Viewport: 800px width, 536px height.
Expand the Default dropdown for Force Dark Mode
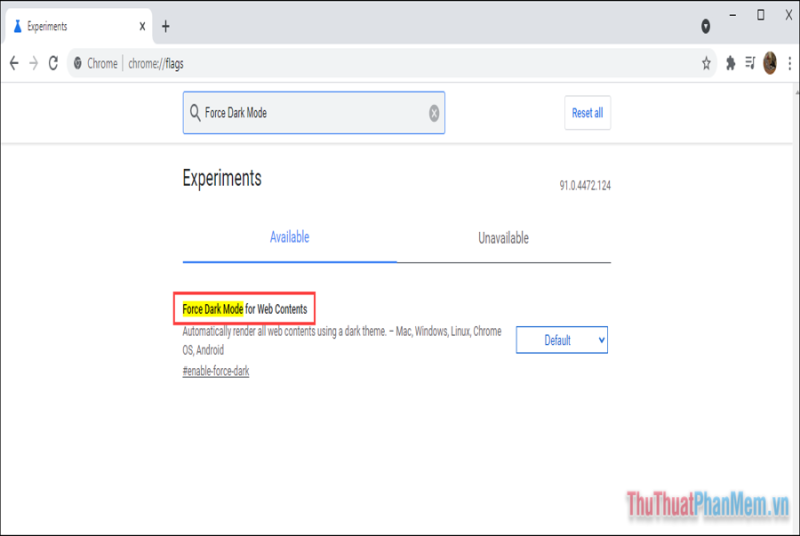click(562, 340)
